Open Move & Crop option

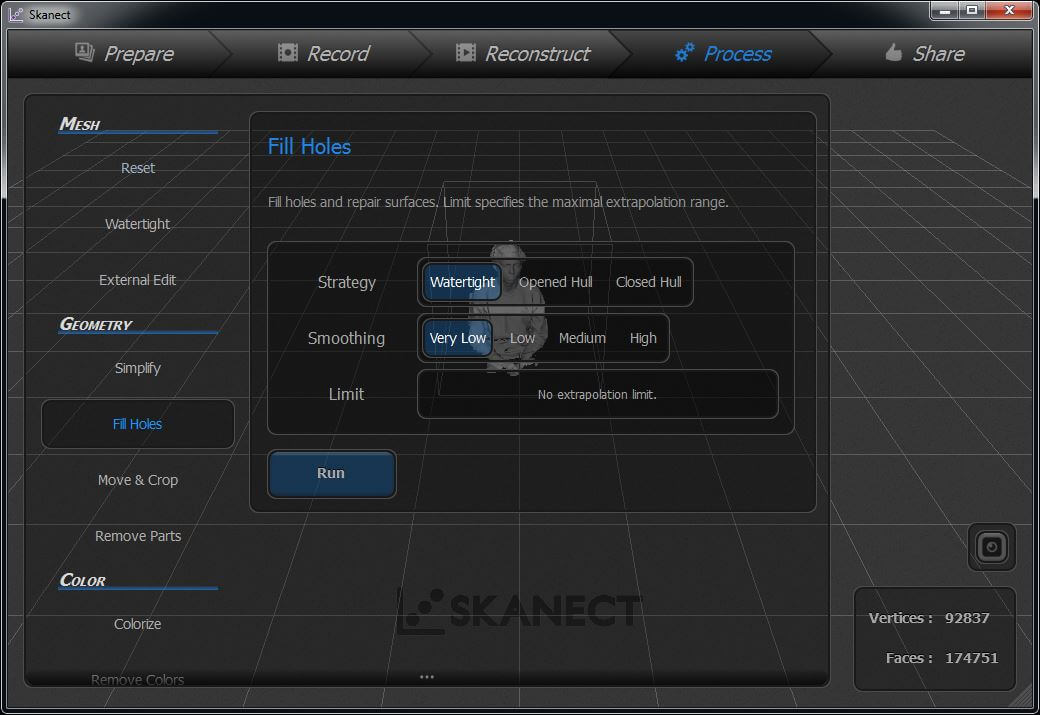137,480
